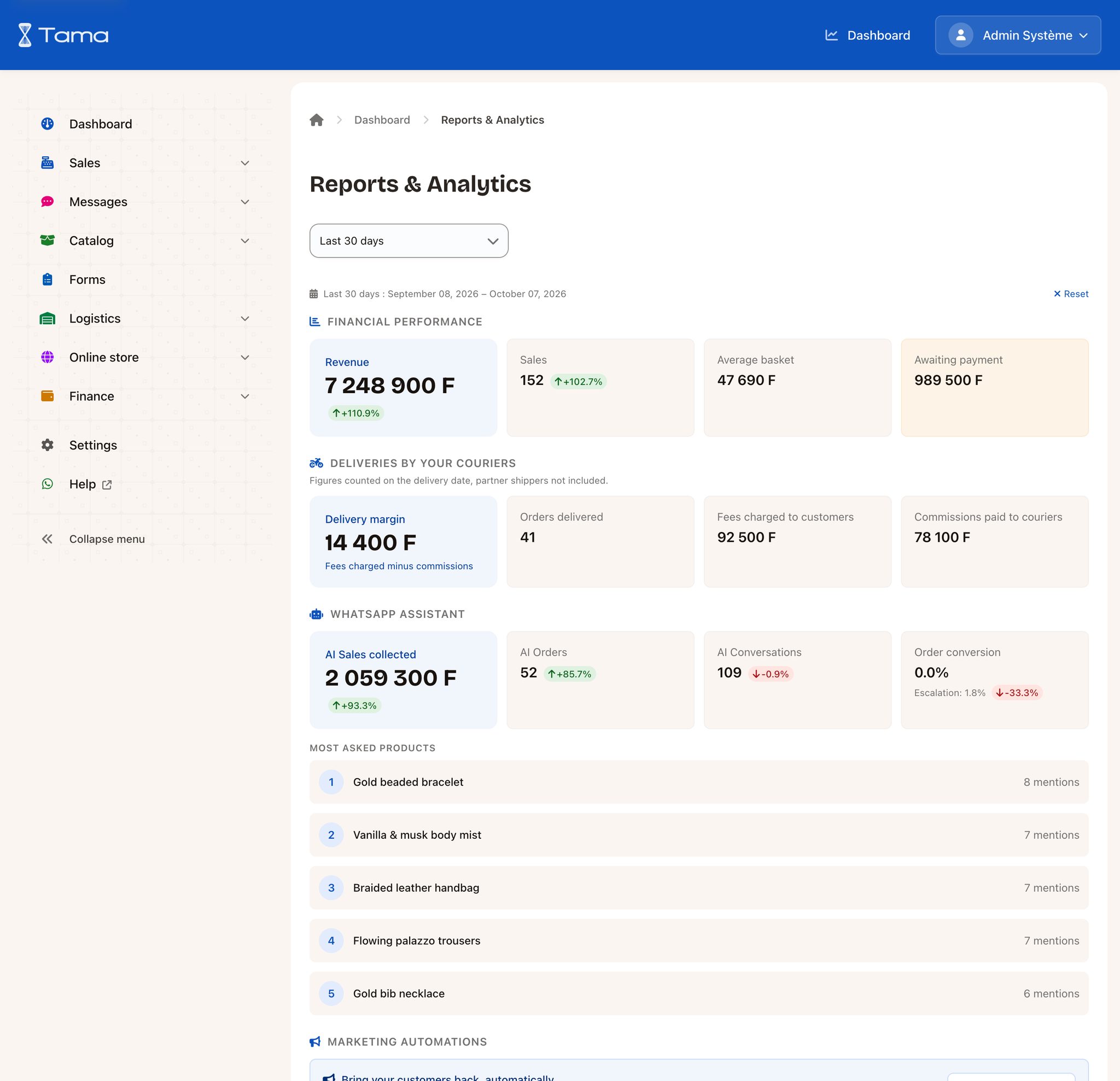
Task: Click the Sales cash register icon
Action: [48, 162]
